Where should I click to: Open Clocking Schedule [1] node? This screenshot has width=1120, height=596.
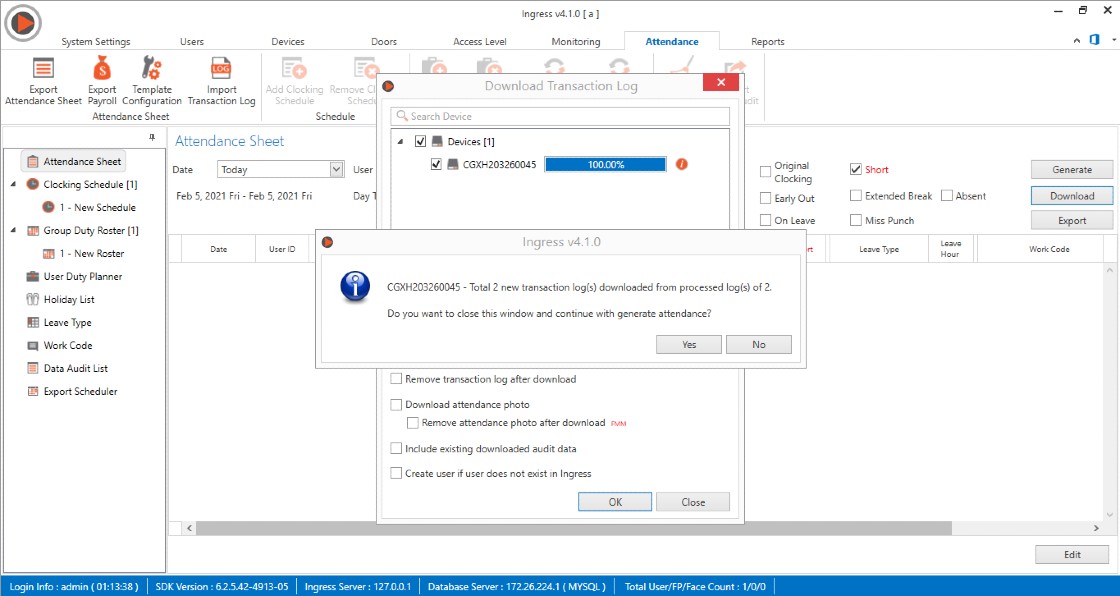coord(82,184)
